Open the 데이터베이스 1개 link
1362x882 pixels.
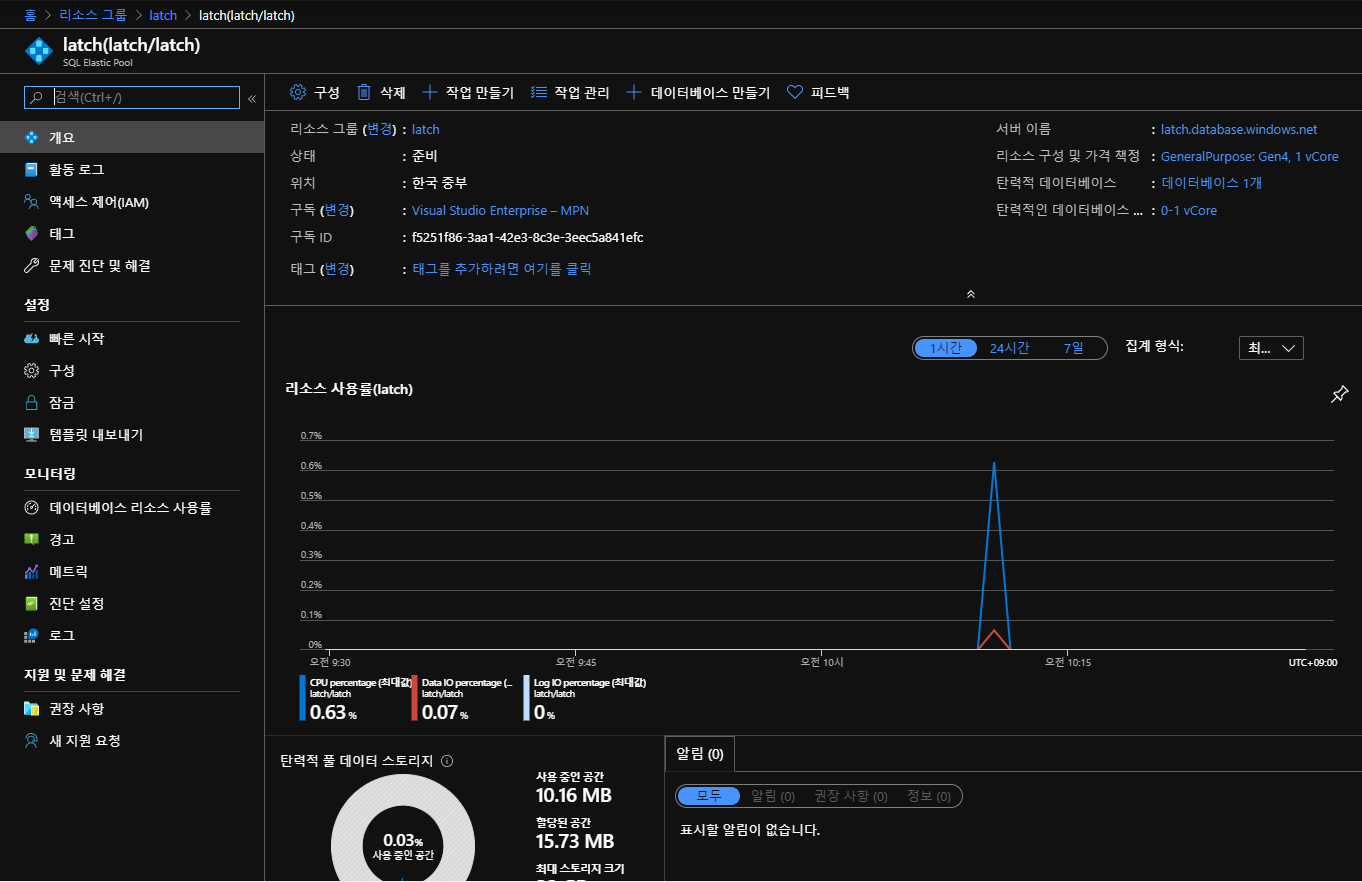pos(1212,183)
